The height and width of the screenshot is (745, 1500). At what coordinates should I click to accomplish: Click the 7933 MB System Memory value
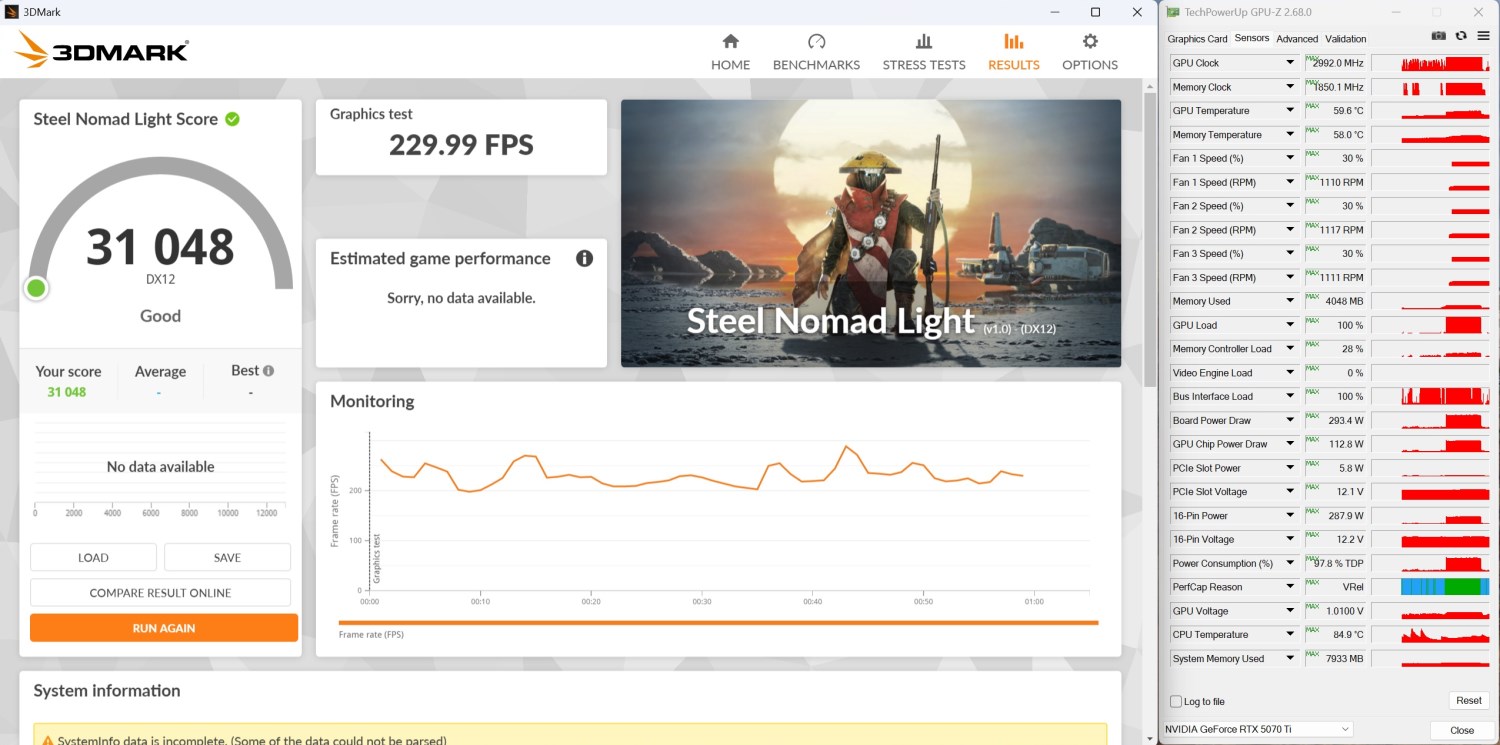[x=1343, y=659]
